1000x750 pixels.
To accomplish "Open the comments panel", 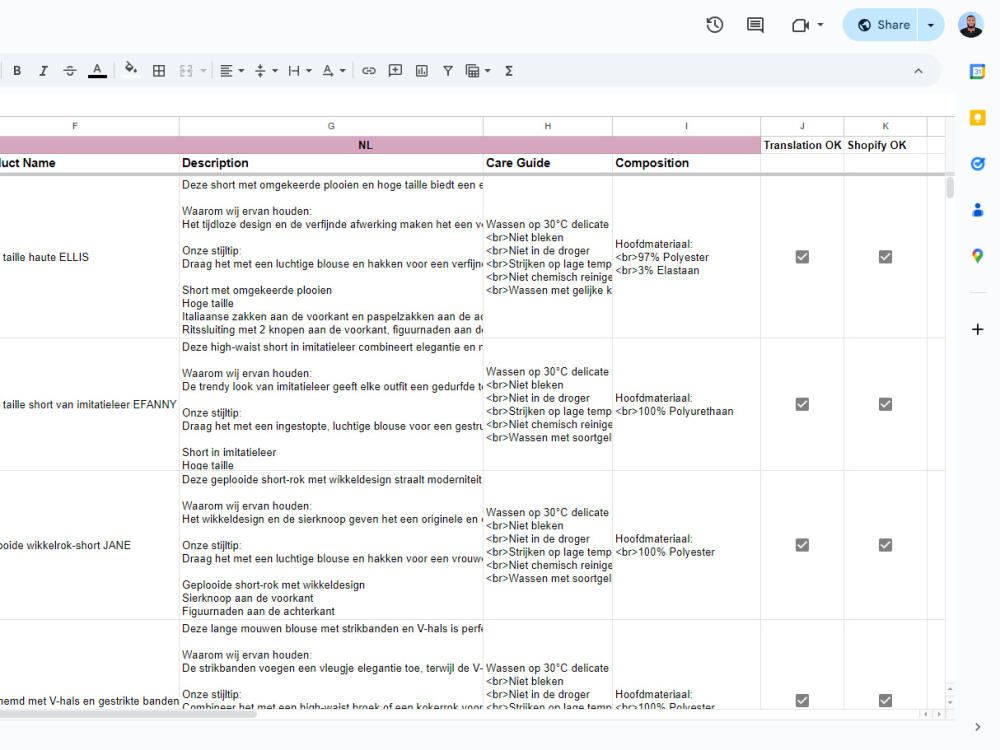I will point(755,25).
